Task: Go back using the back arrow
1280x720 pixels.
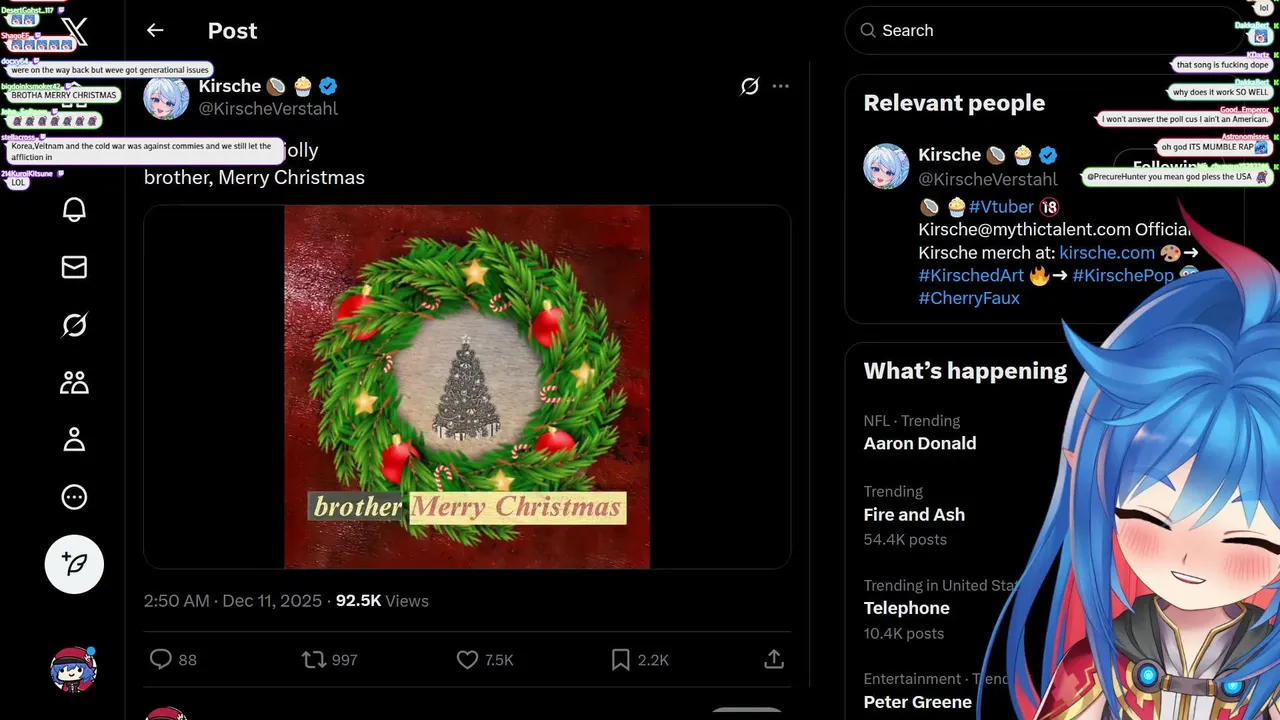Action: [155, 30]
